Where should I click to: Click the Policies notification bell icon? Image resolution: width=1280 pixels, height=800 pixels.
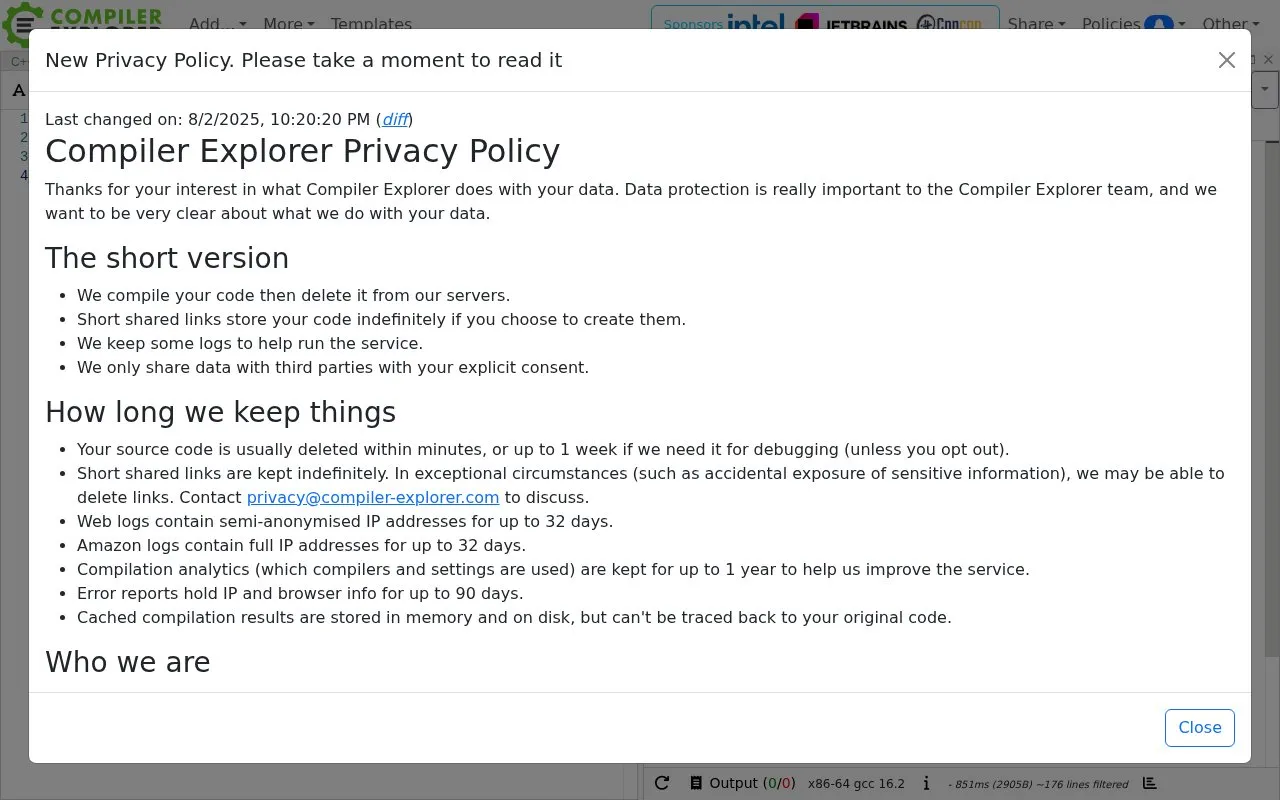coord(1159,24)
